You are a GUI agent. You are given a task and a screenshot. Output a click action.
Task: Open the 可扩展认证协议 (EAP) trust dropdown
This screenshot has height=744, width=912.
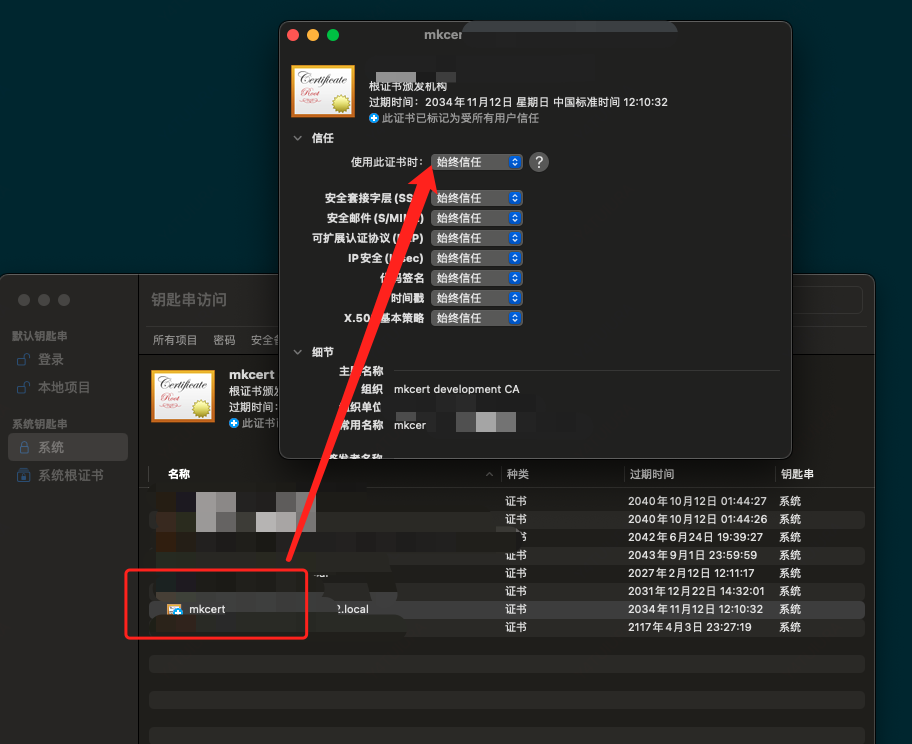[x=476, y=238]
